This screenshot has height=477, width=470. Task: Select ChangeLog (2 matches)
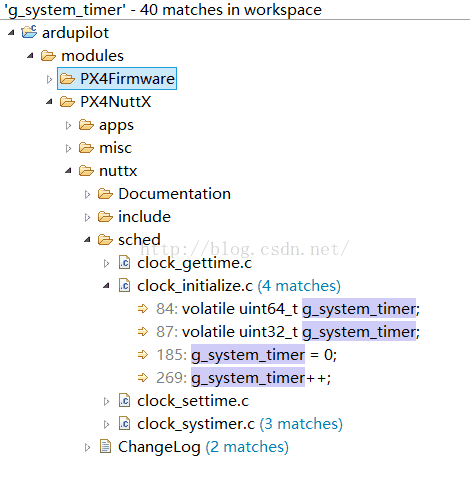[203, 447]
